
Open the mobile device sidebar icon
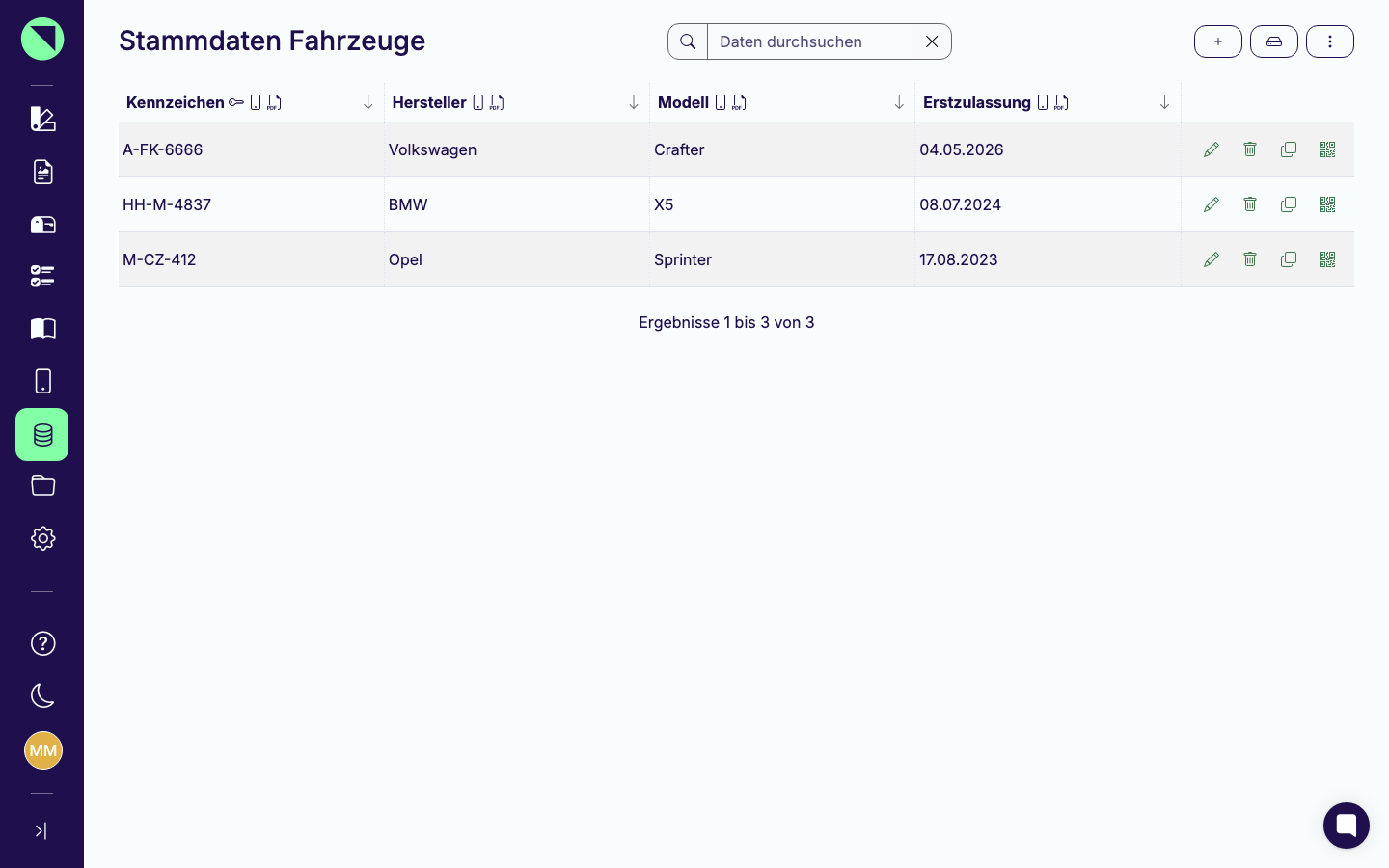point(42,381)
